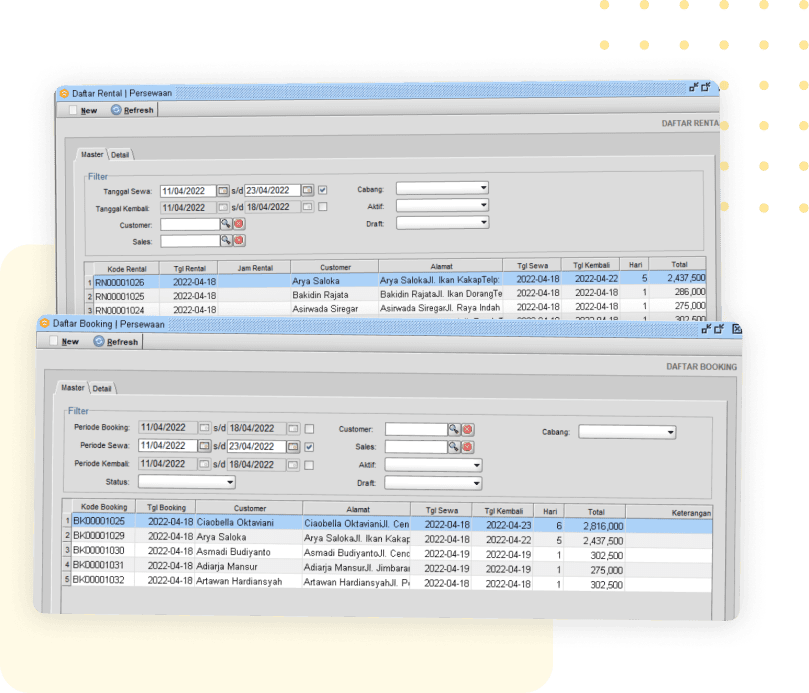This screenshot has width=809, height=693.
Task: Select booking row BK00001031
Action: coord(387,568)
